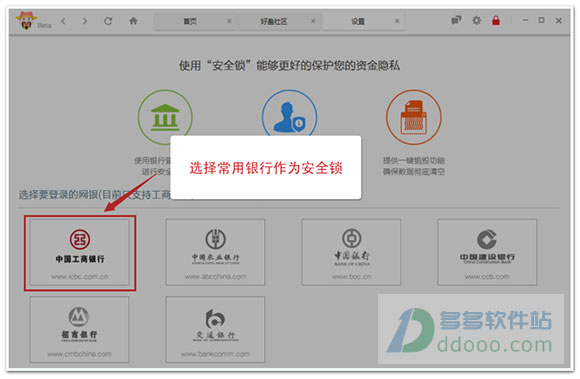Maximize the application window
The height and width of the screenshot is (379, 580).
(541, 20)
